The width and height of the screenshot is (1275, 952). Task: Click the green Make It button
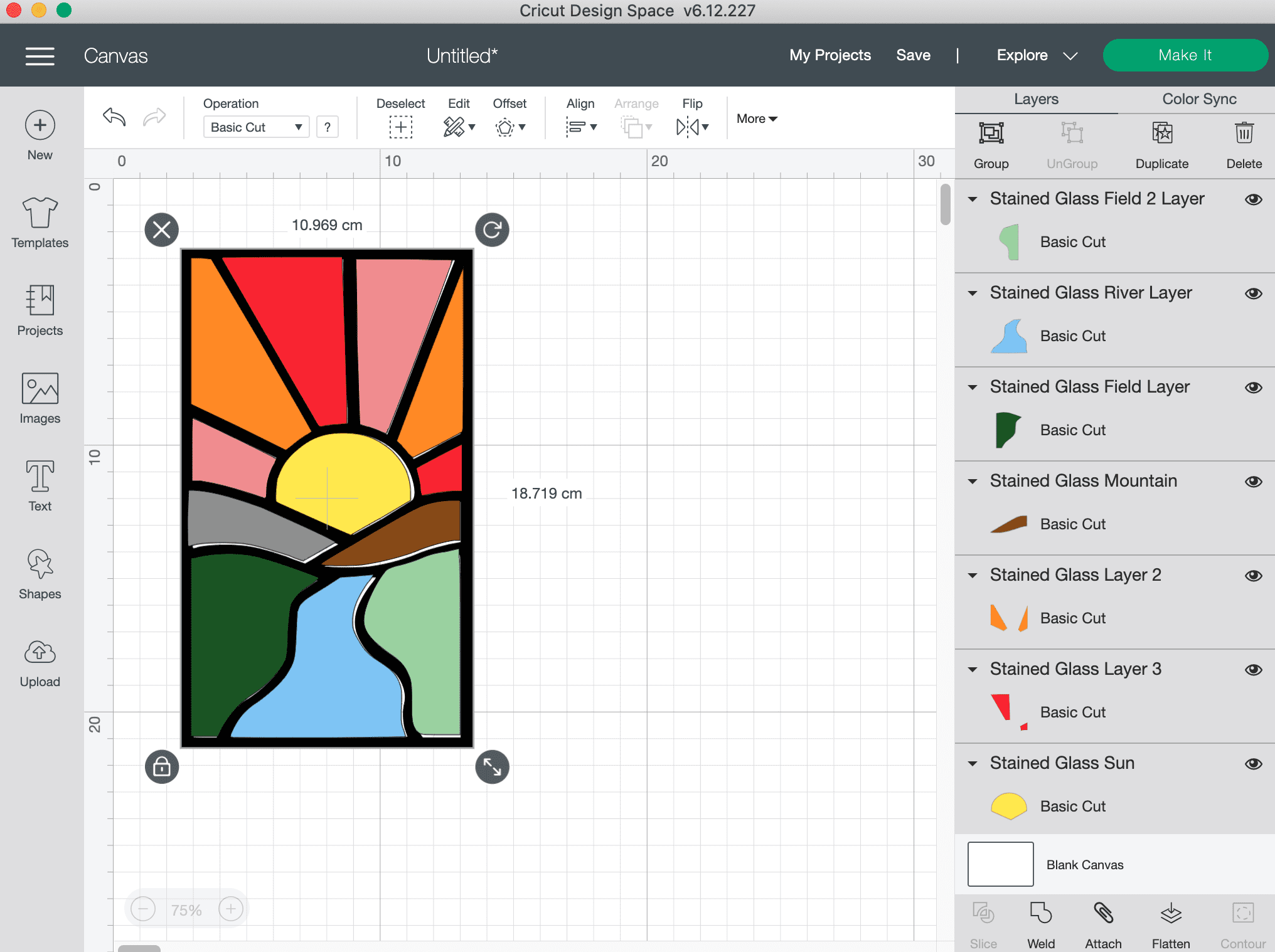tap(1185, 55)
